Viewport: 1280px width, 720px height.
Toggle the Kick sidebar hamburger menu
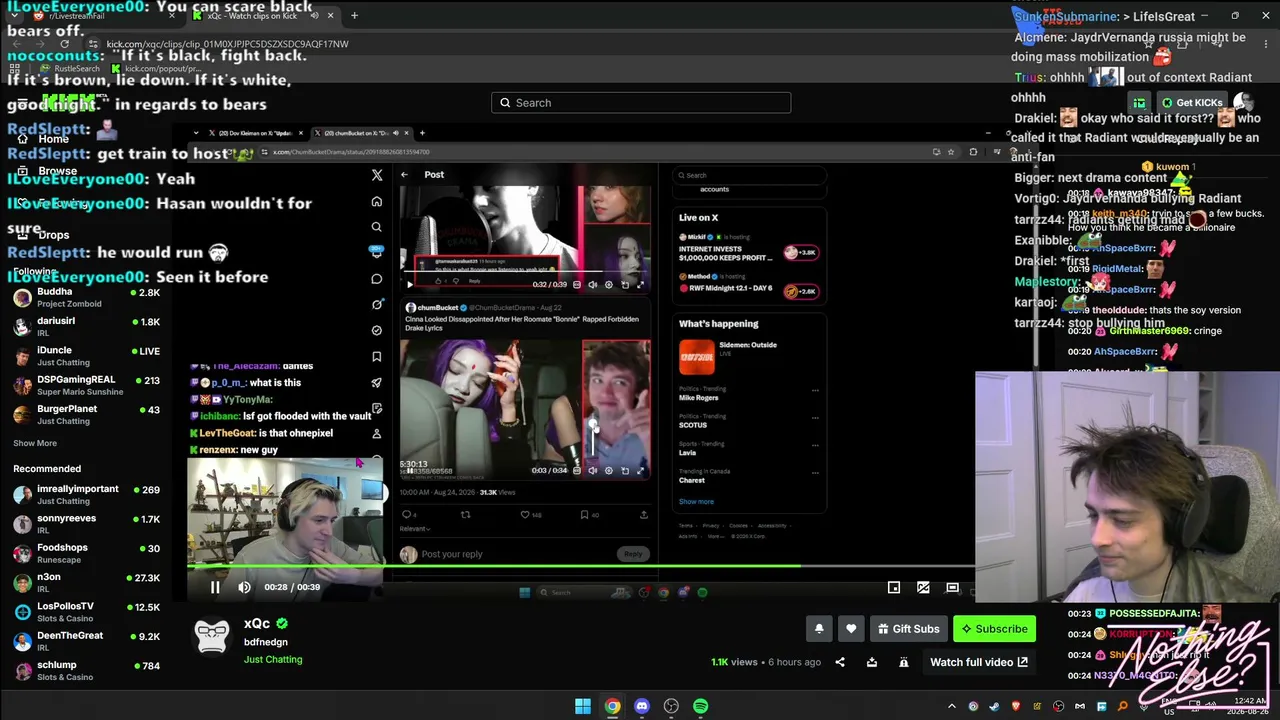[22, 103]
